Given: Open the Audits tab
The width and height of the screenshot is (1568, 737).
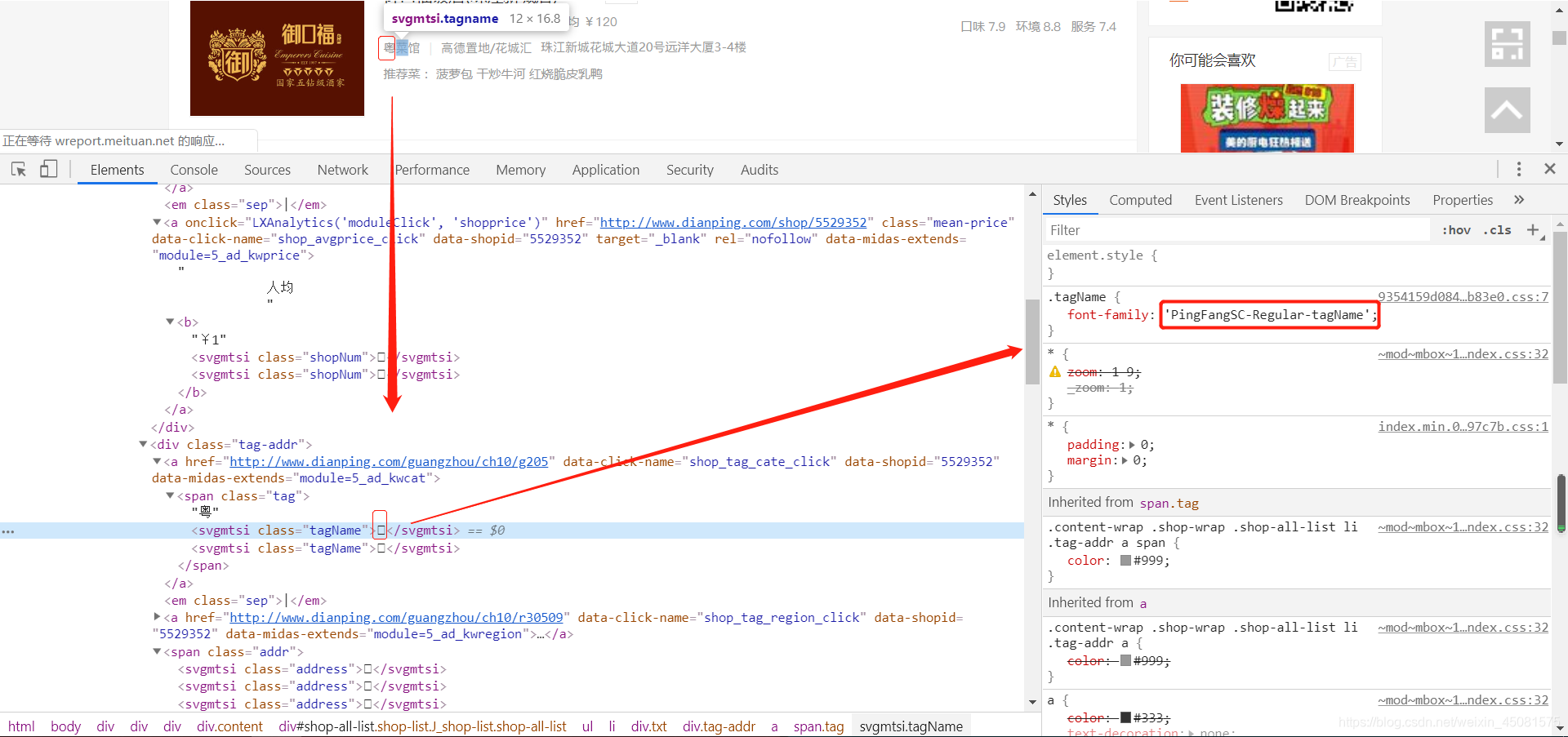Looking at the screenshot, I should pos(759,170).
